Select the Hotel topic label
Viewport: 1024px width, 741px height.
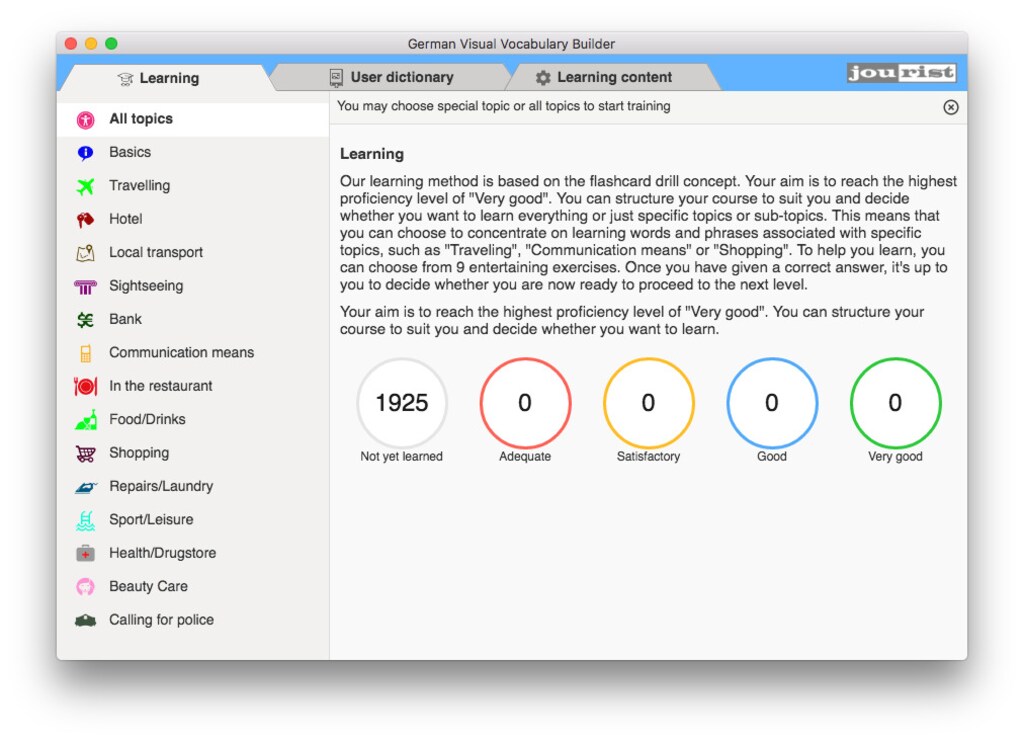[x=125, y=219]
